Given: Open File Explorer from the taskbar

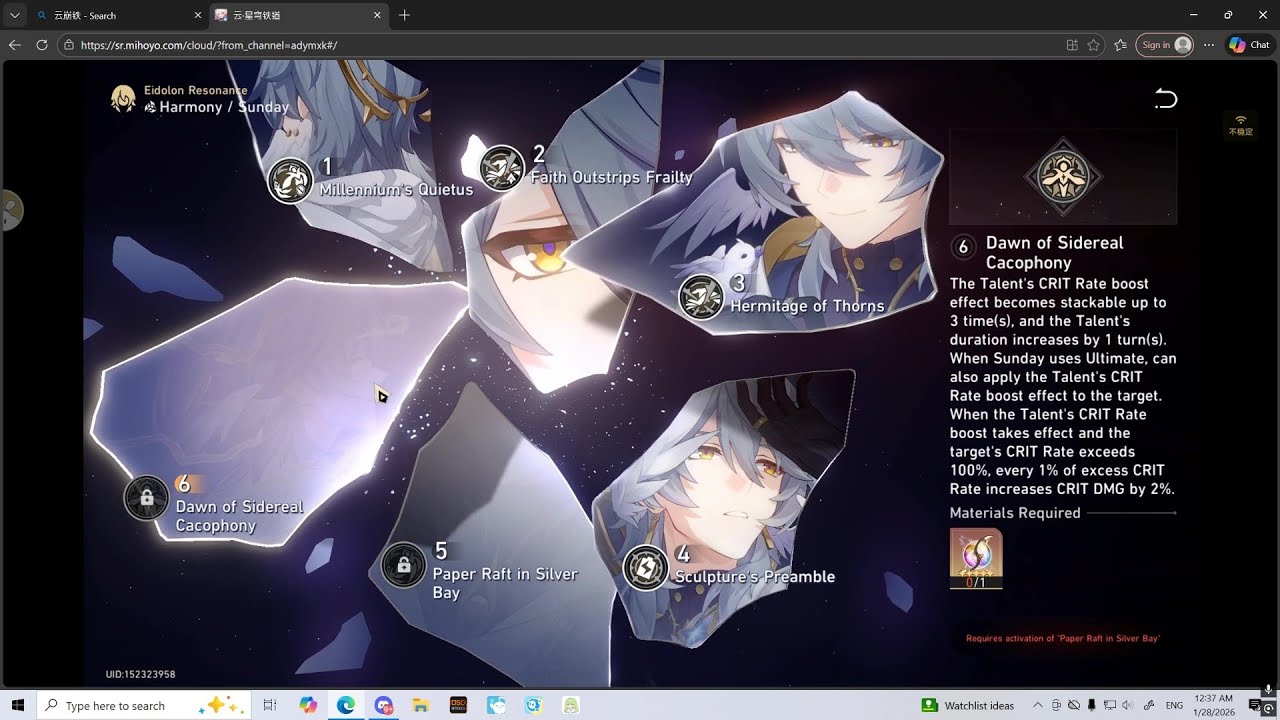Looking at the screenshot, I should pyautogui.click(x=421, y=705).
